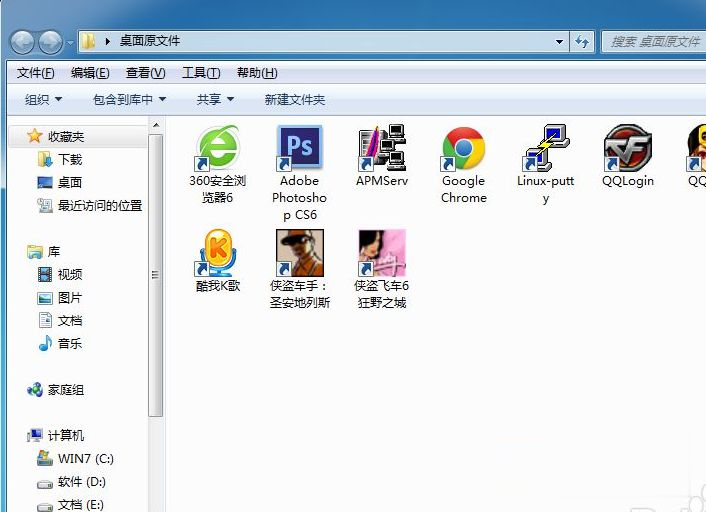Image resolution: width=706 pixels, height=512 pixels.
Task: Select the 侠盗飞车6狂野之城 game shortcut
Action: [x=382, y=253]
